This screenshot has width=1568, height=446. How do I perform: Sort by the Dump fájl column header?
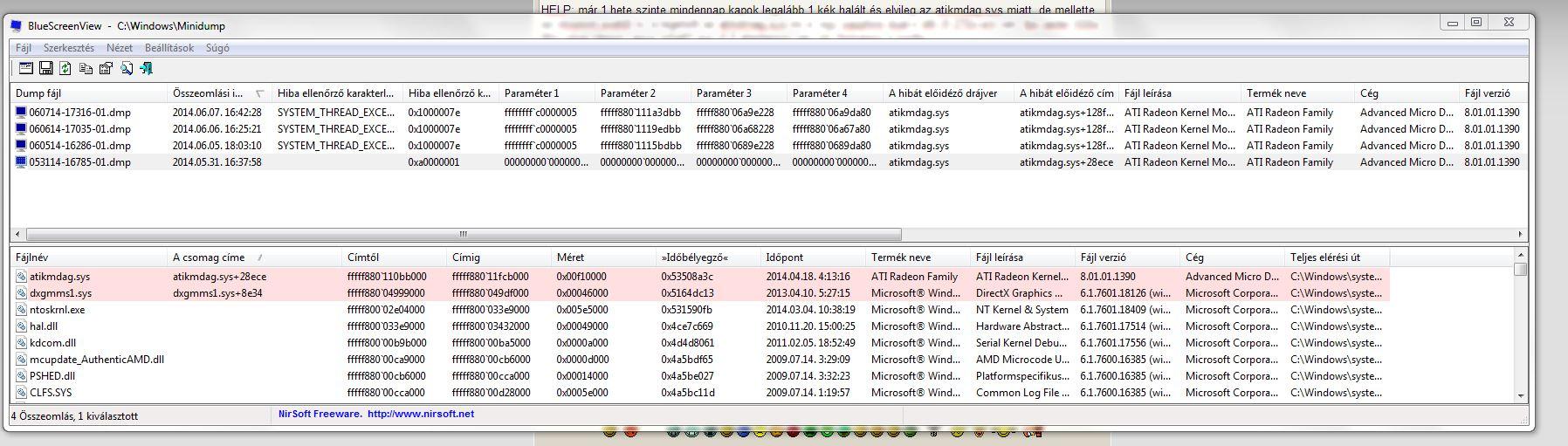(89, 93)
